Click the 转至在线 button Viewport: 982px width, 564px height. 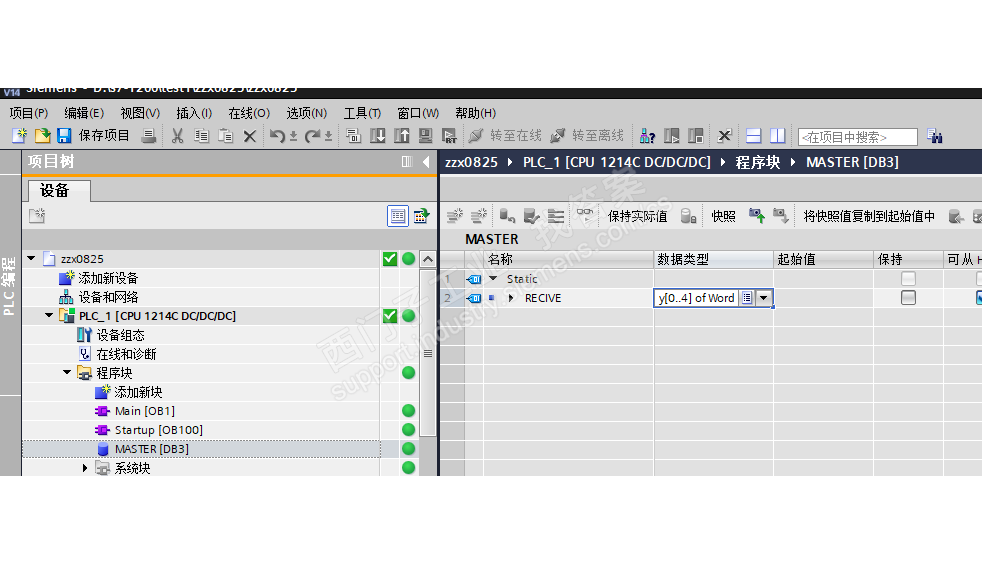click(x=505, y=136)
